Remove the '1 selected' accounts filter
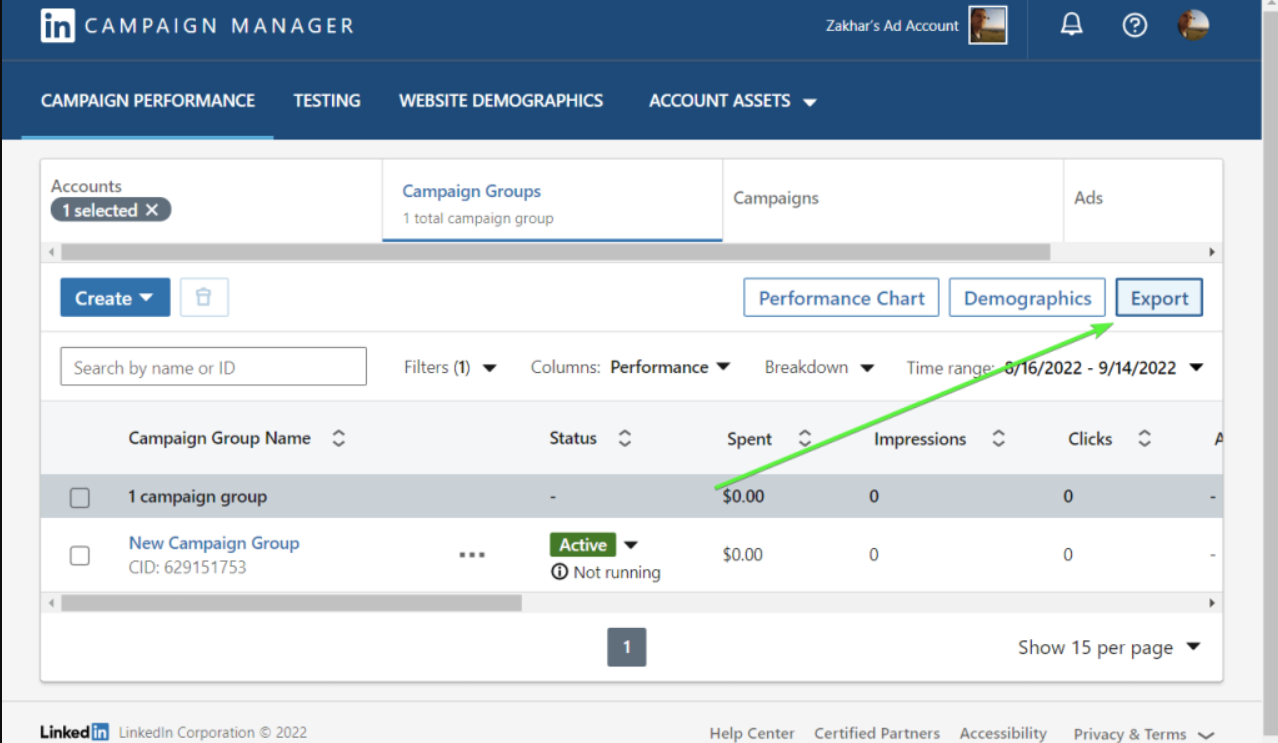Viewport: 1278px width, 743px height. coord(152,210)
